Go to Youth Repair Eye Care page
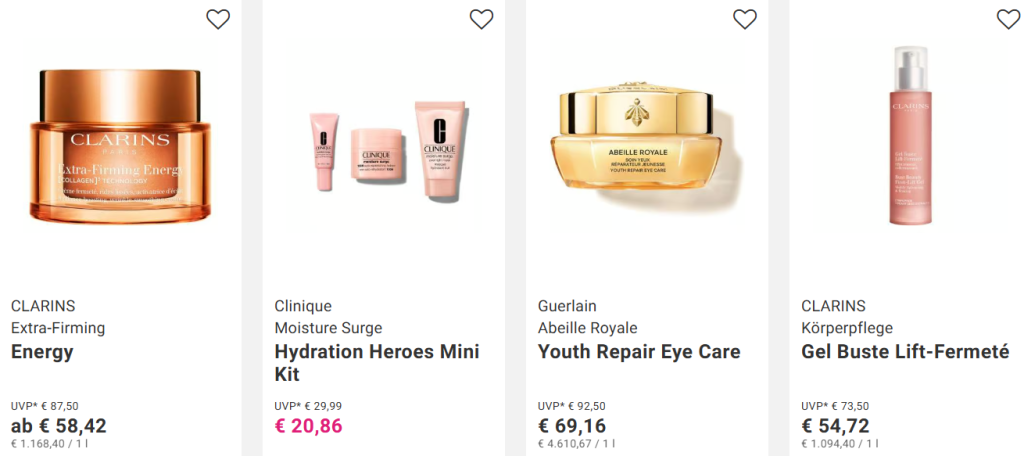The width and height of the screenshot is (1024, 456). [x=639, y=352]
